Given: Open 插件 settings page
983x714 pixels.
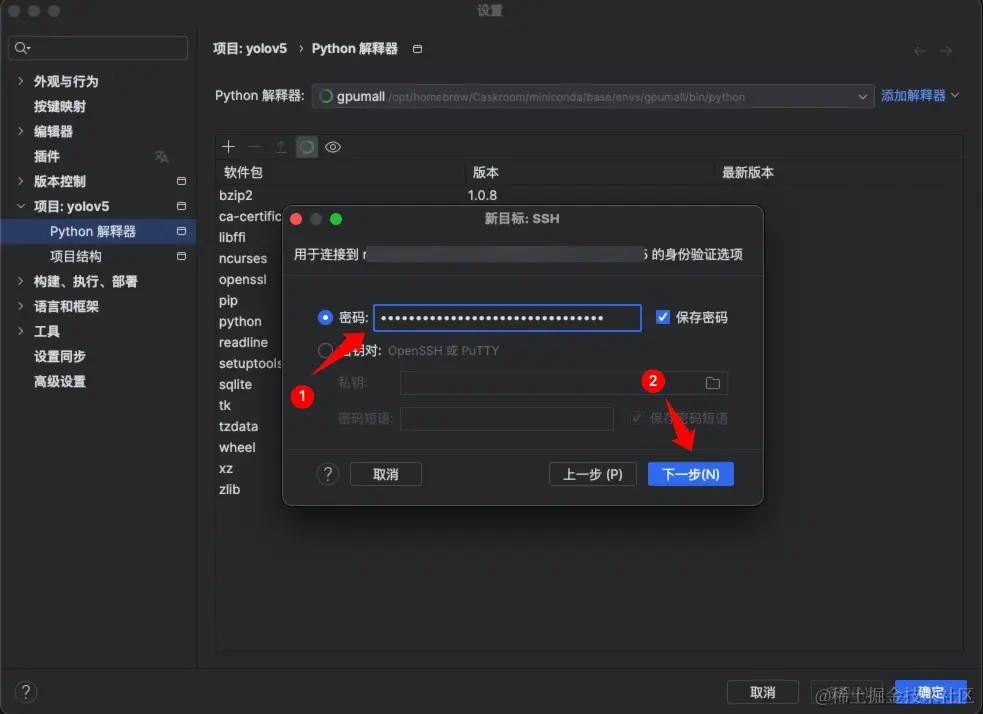Looking at the screenshot, I should coord(46,156).
